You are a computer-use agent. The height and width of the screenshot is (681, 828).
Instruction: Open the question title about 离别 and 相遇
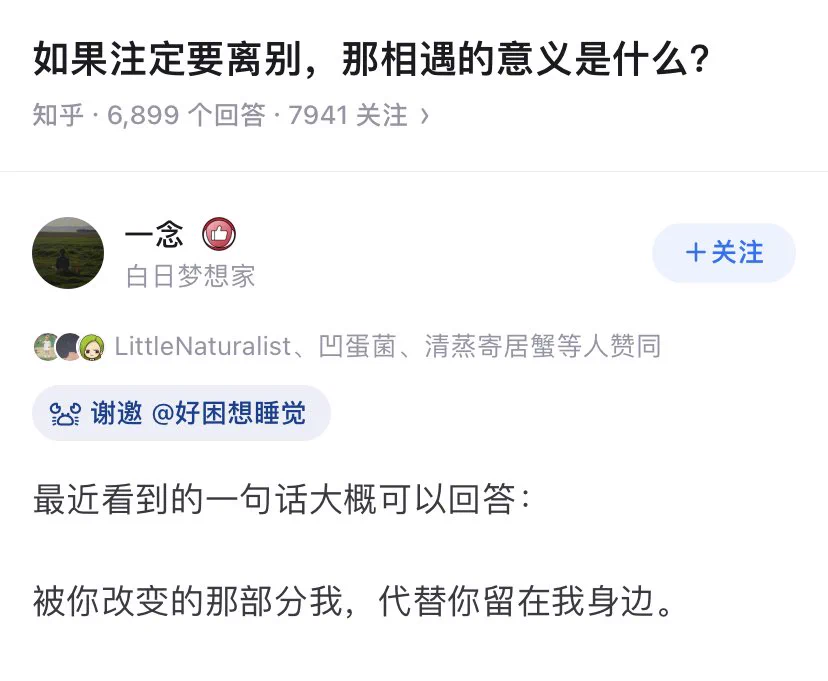[x=372, y=60]
